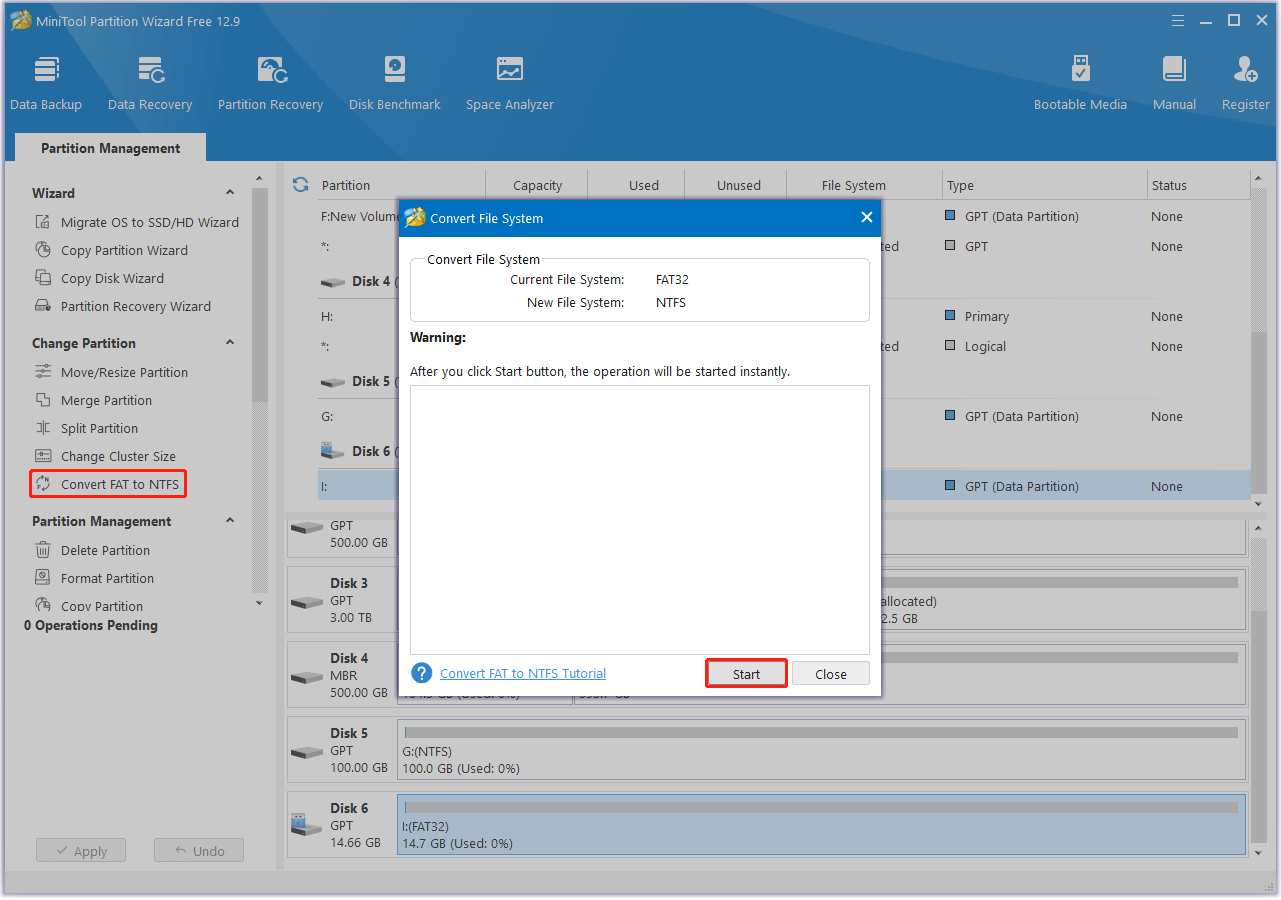Open the Space Analyzer tool
The image size is (1281, 900).
point(510,82)
